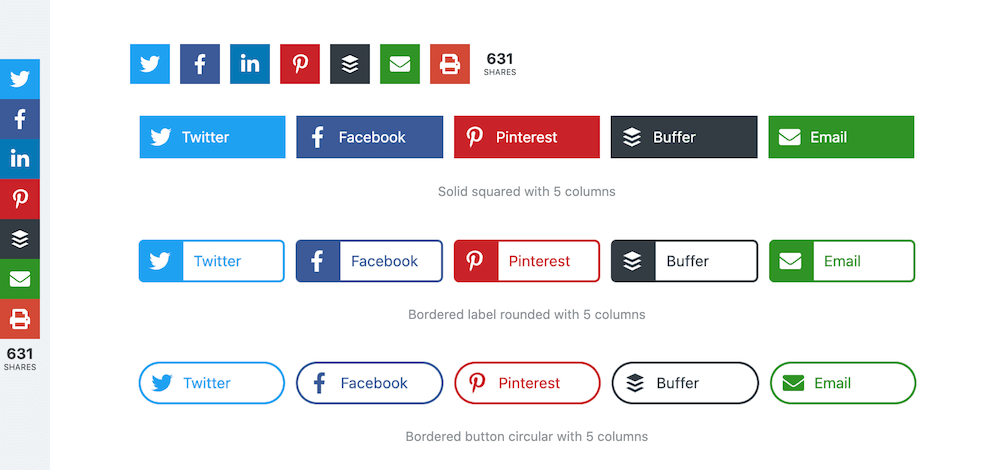
Task: Click the circular outlined Buffer button
Action: click(685, 383)
